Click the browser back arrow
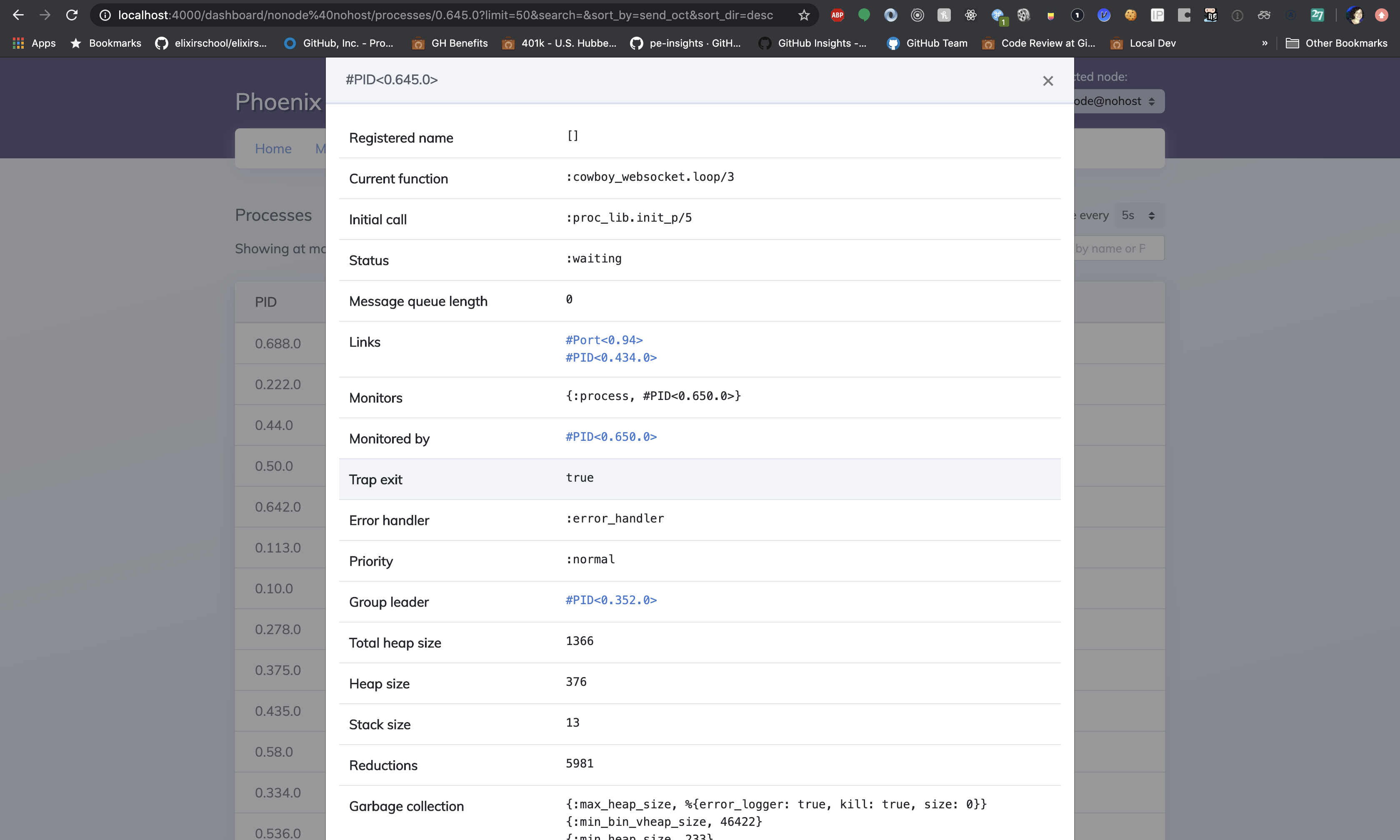 coord(18,15)
